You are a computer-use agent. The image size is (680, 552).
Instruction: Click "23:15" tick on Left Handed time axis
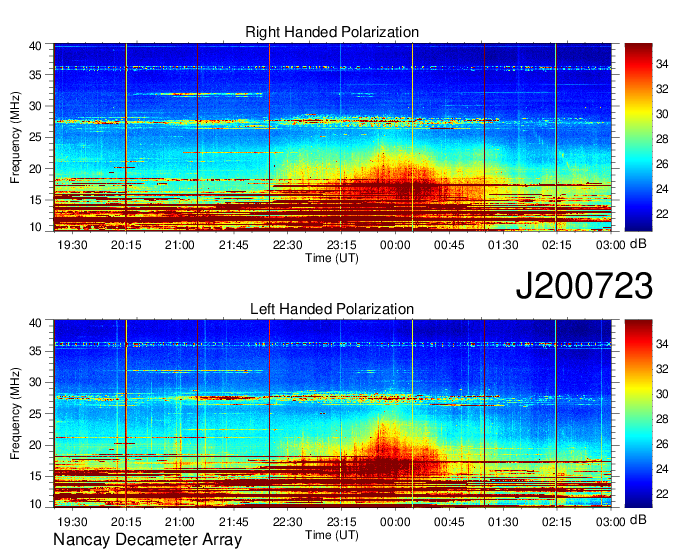tap(341, 522)
